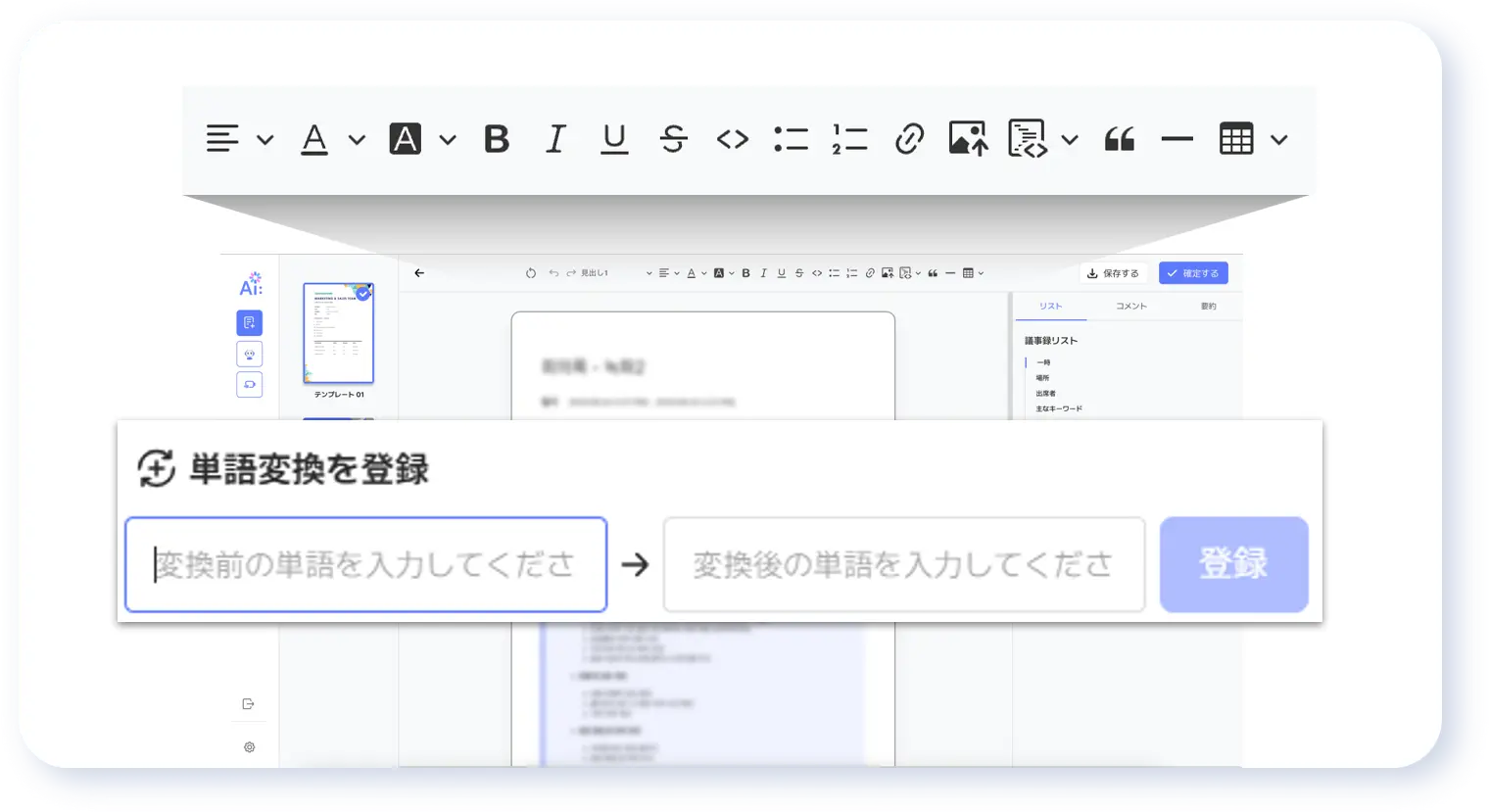Insert a link from the enlarged toolbar
This screenshot has height=812, width=1489.
[909, 139]
